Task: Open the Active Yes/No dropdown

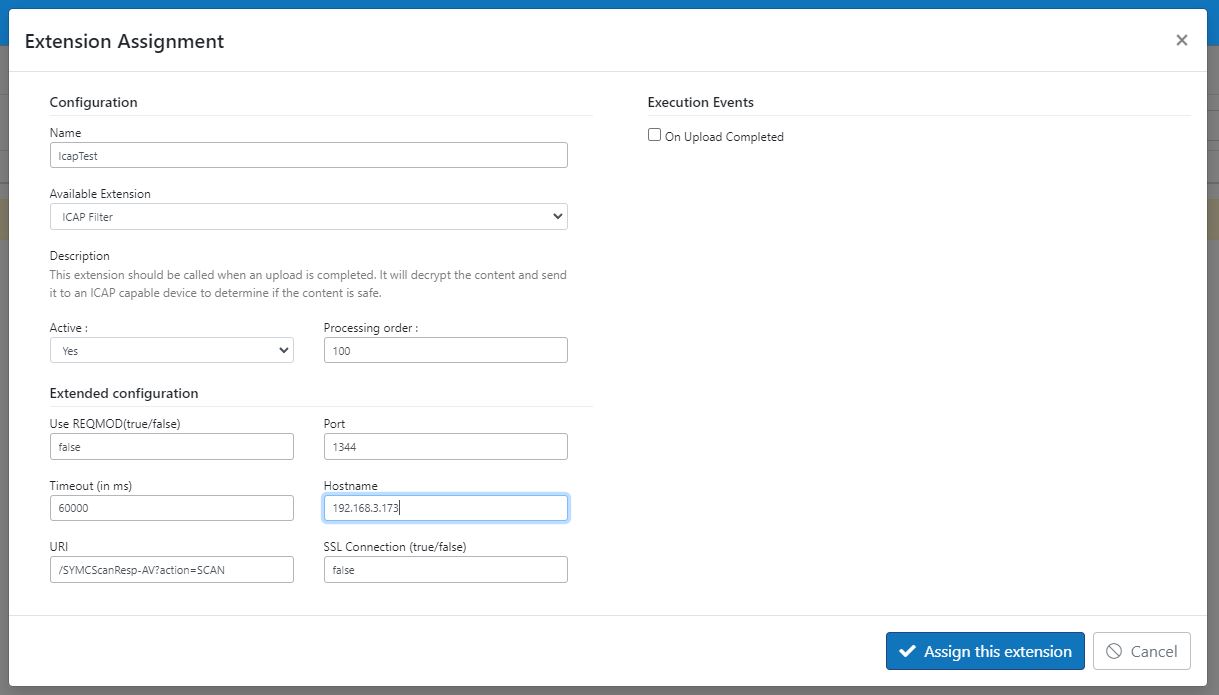Action: (171, 350)
